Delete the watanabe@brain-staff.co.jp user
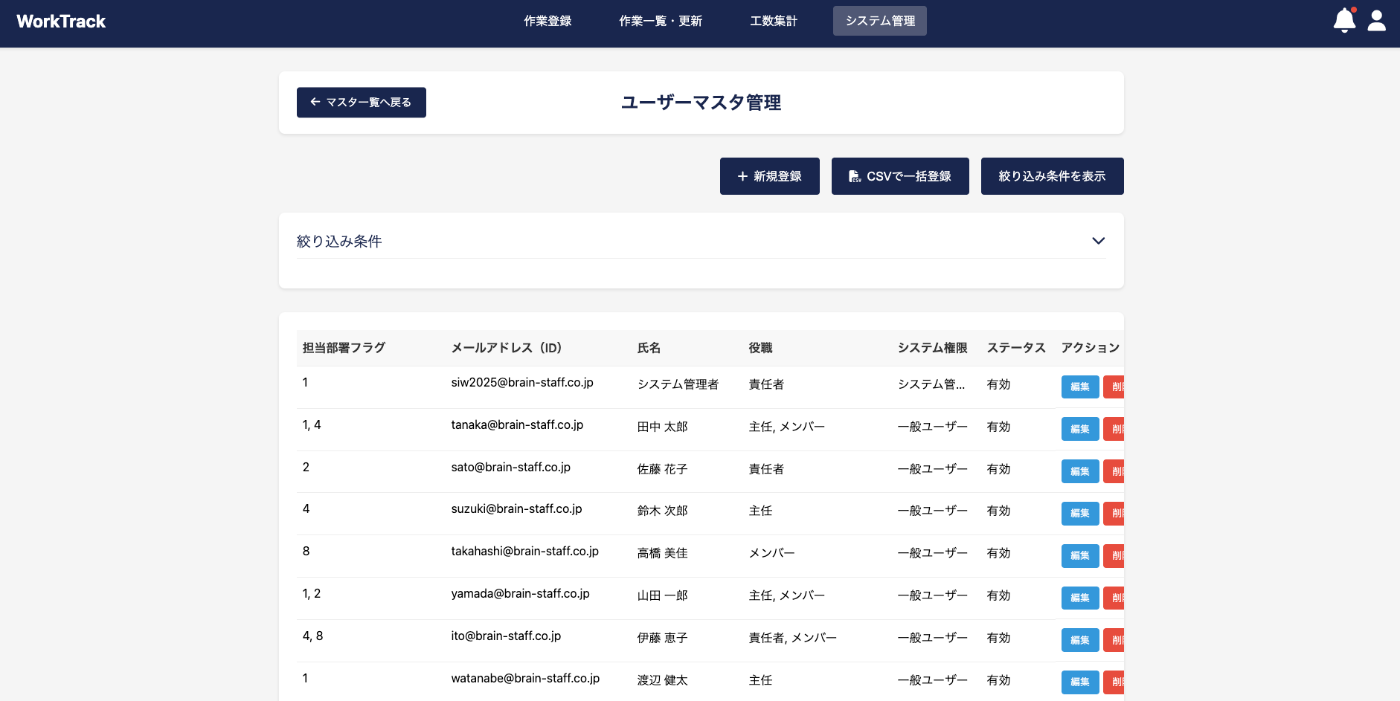1400x701 pixels. (x=1114, y=682)
